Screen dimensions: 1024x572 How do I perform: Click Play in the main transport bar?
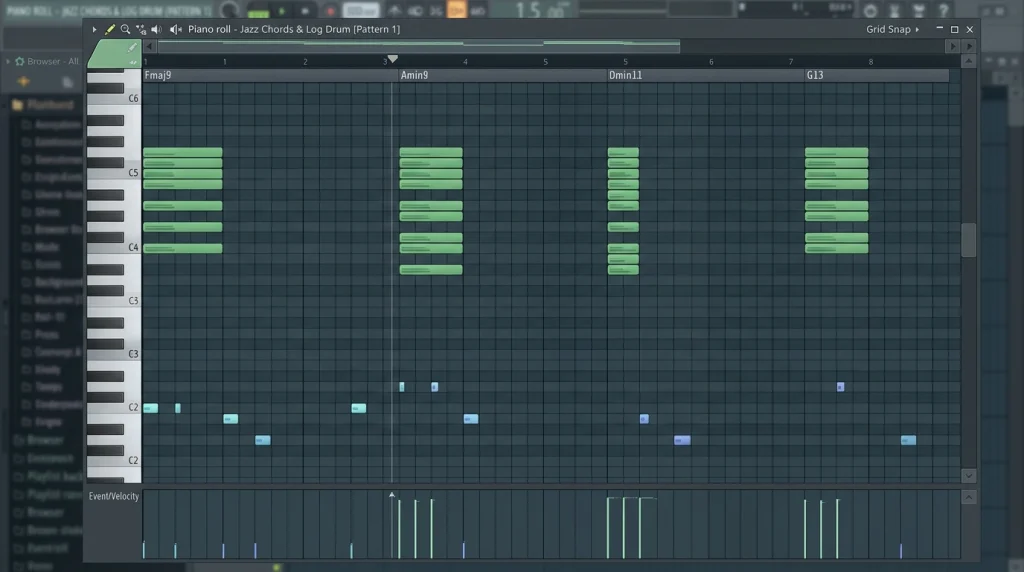tap(282, 11)
